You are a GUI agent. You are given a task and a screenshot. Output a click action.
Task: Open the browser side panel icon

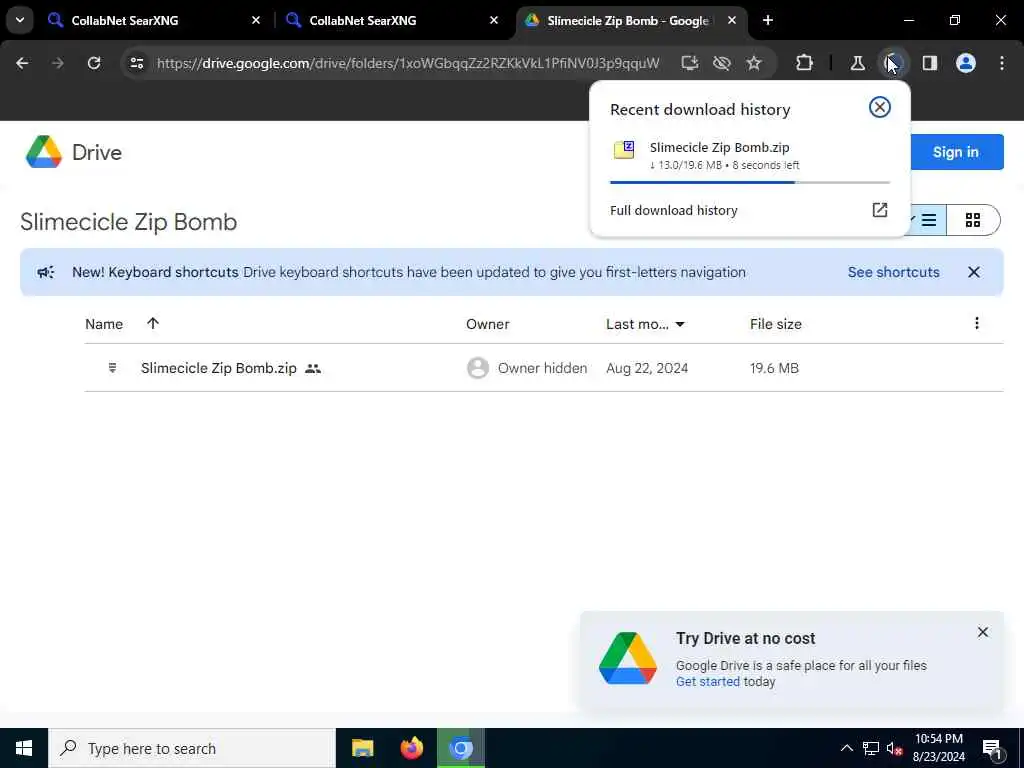pyautogui.click(x=929, y=63)
